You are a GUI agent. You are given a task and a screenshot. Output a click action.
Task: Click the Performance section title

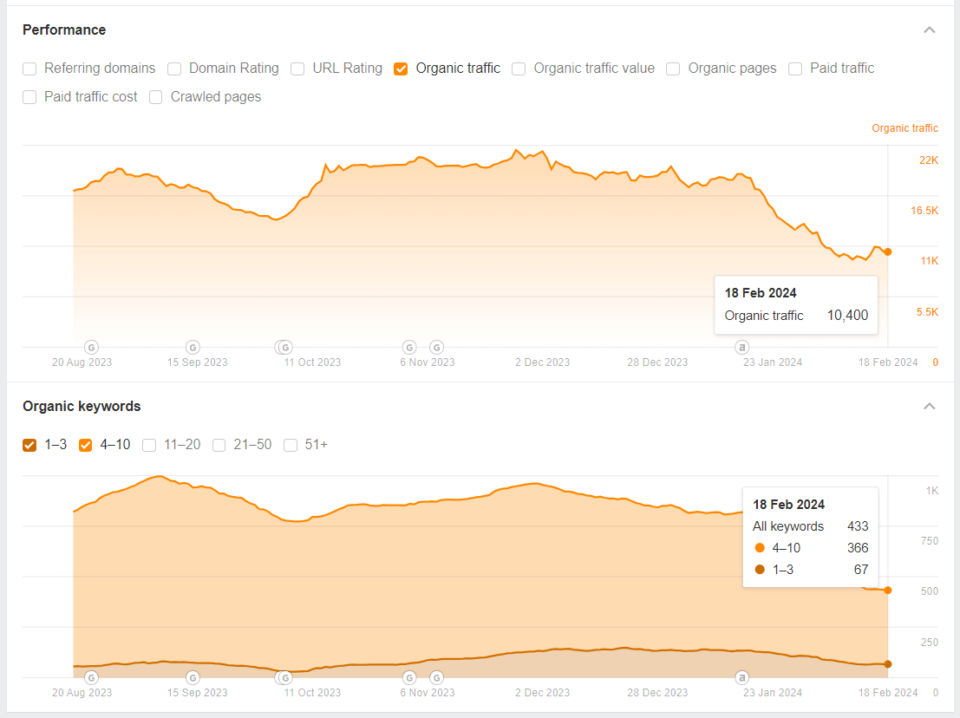click(x=64, y=29)
